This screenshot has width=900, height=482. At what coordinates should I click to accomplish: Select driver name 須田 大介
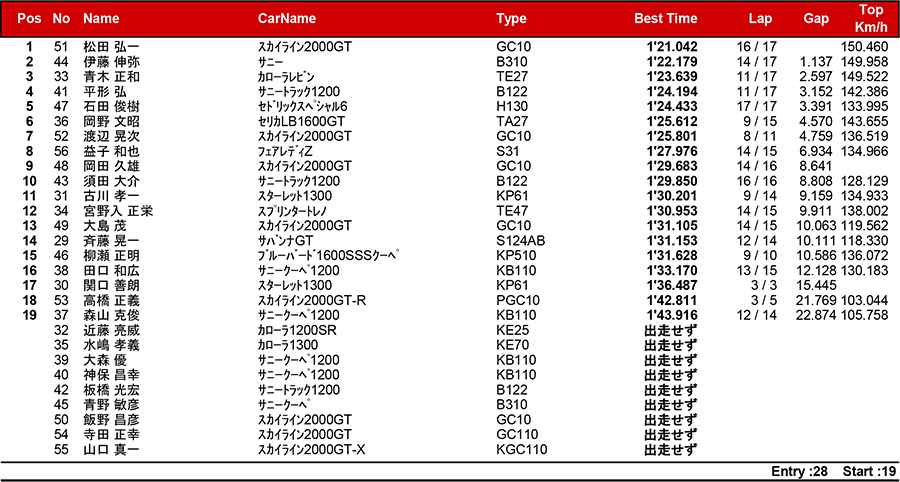111,181
